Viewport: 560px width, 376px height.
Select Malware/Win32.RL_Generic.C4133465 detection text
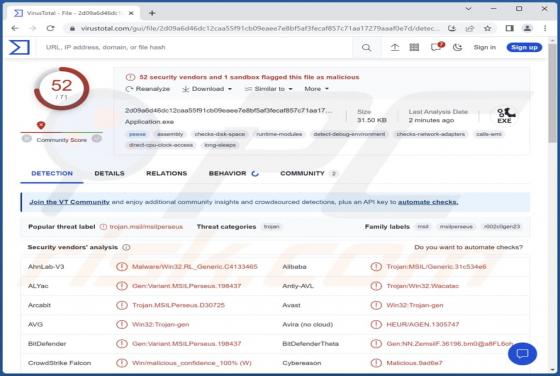pos(195,266)
